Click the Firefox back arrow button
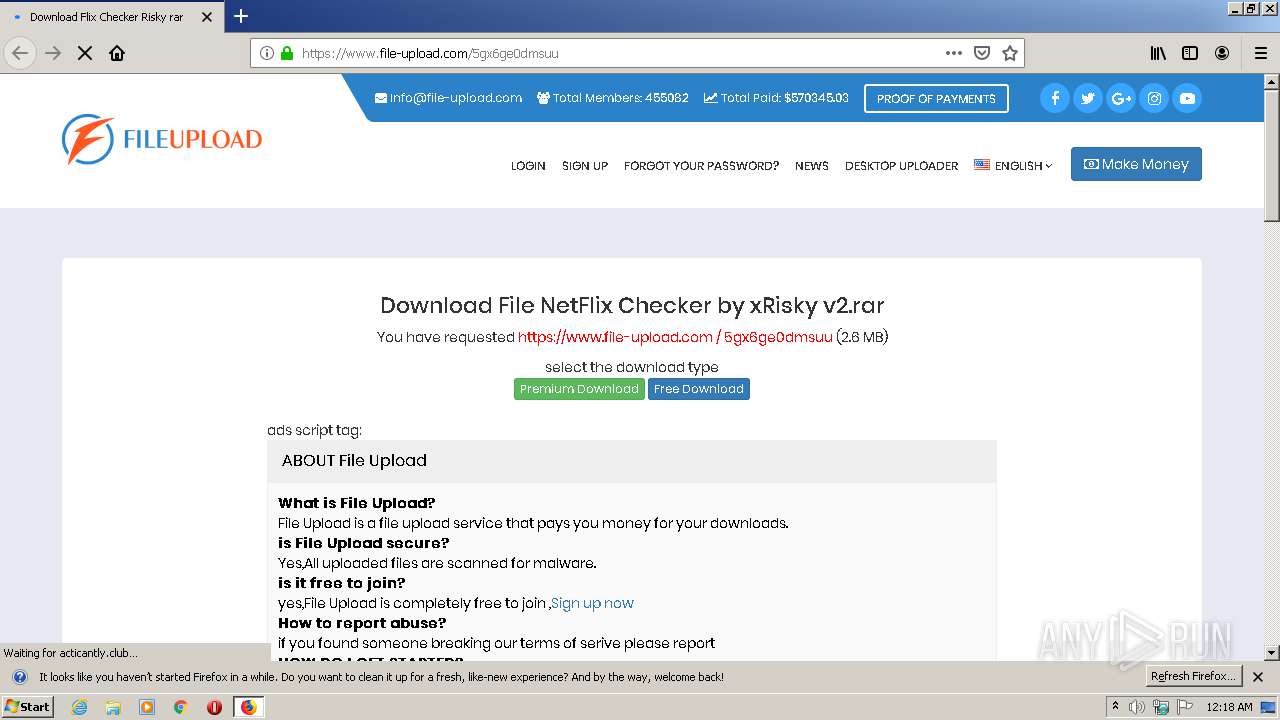 coord(20,53)
